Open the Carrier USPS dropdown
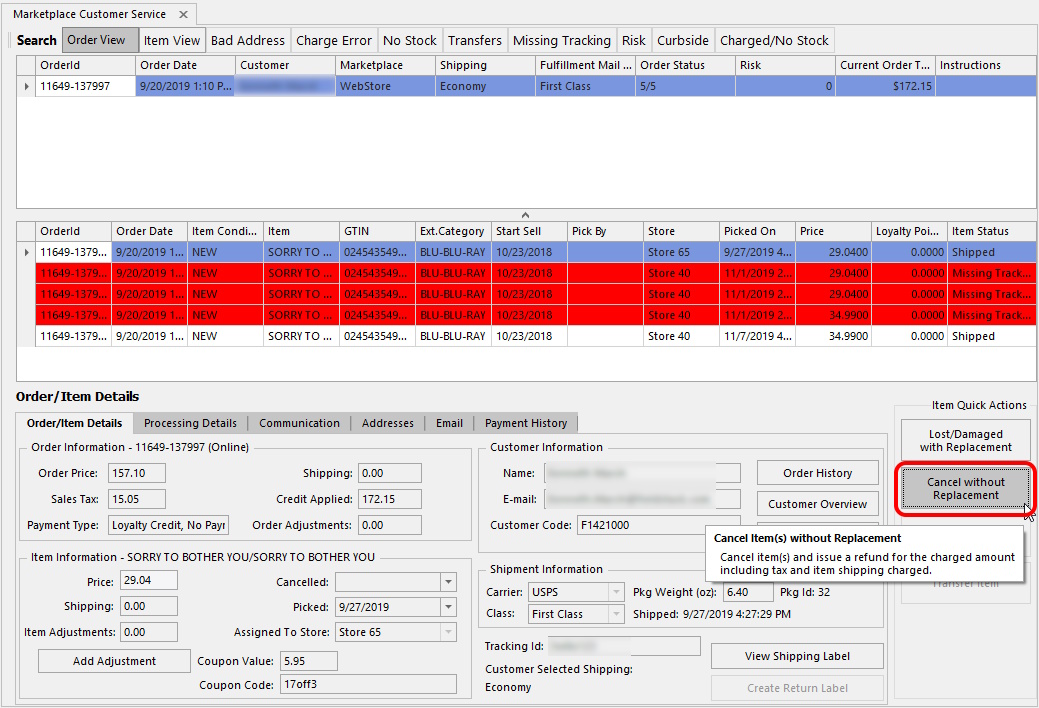1039x708 pixels. click(x=616, y=592)
